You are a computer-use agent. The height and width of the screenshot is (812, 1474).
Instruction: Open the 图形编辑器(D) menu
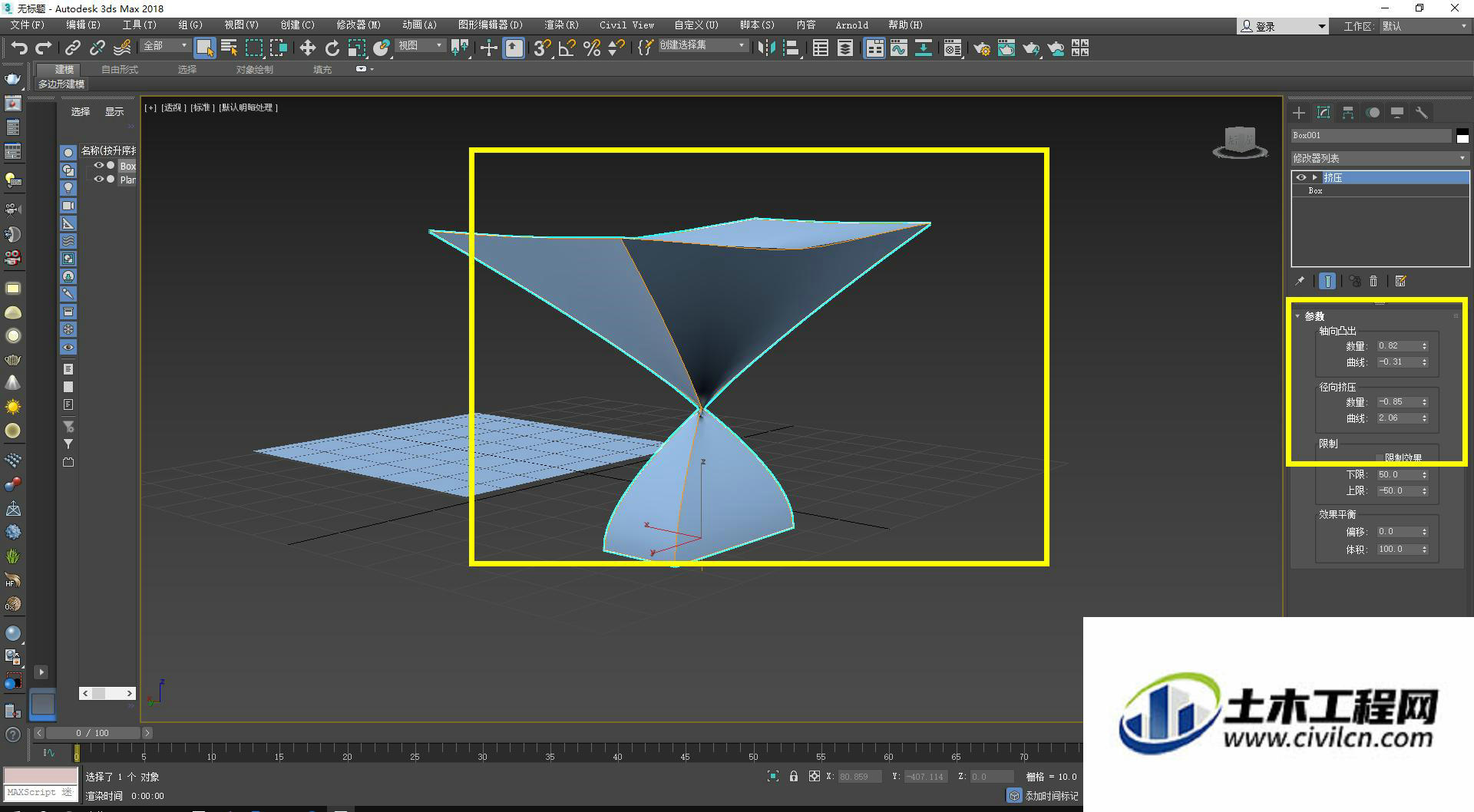pyautogui.click(x=490, y=25)
